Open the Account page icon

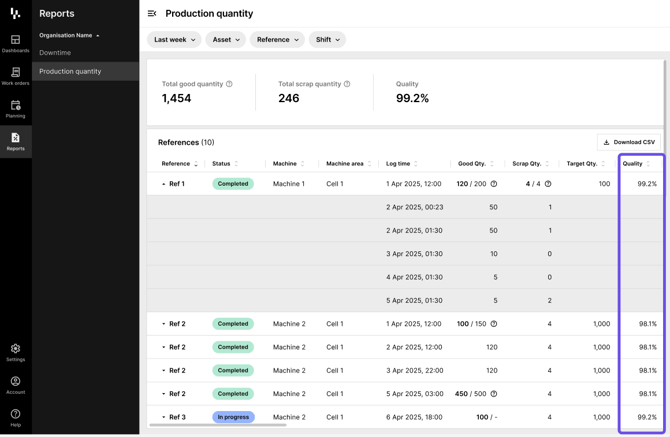[x=15, y=384]
